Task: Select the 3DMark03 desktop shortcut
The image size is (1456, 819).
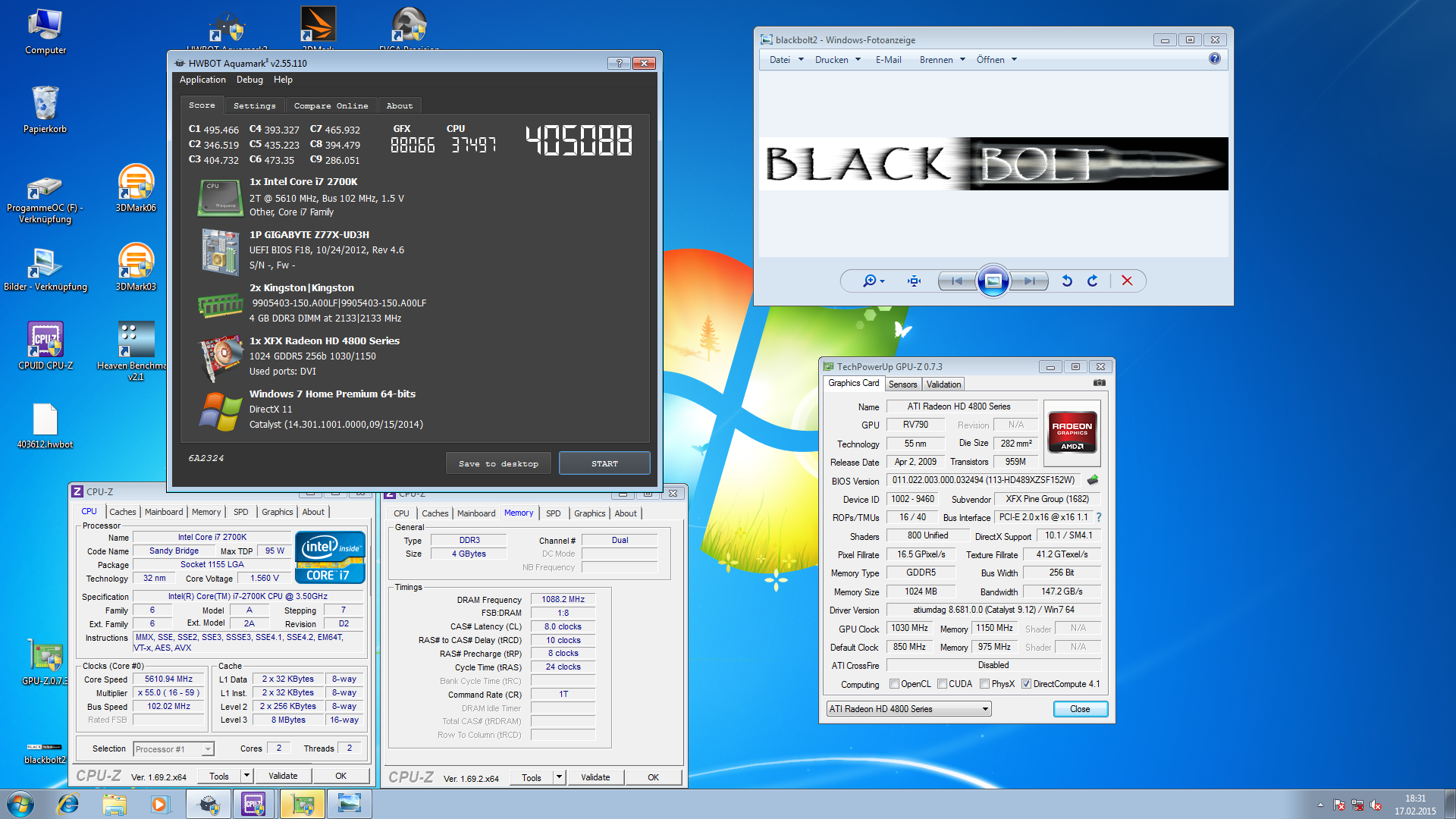Action: 136,267
